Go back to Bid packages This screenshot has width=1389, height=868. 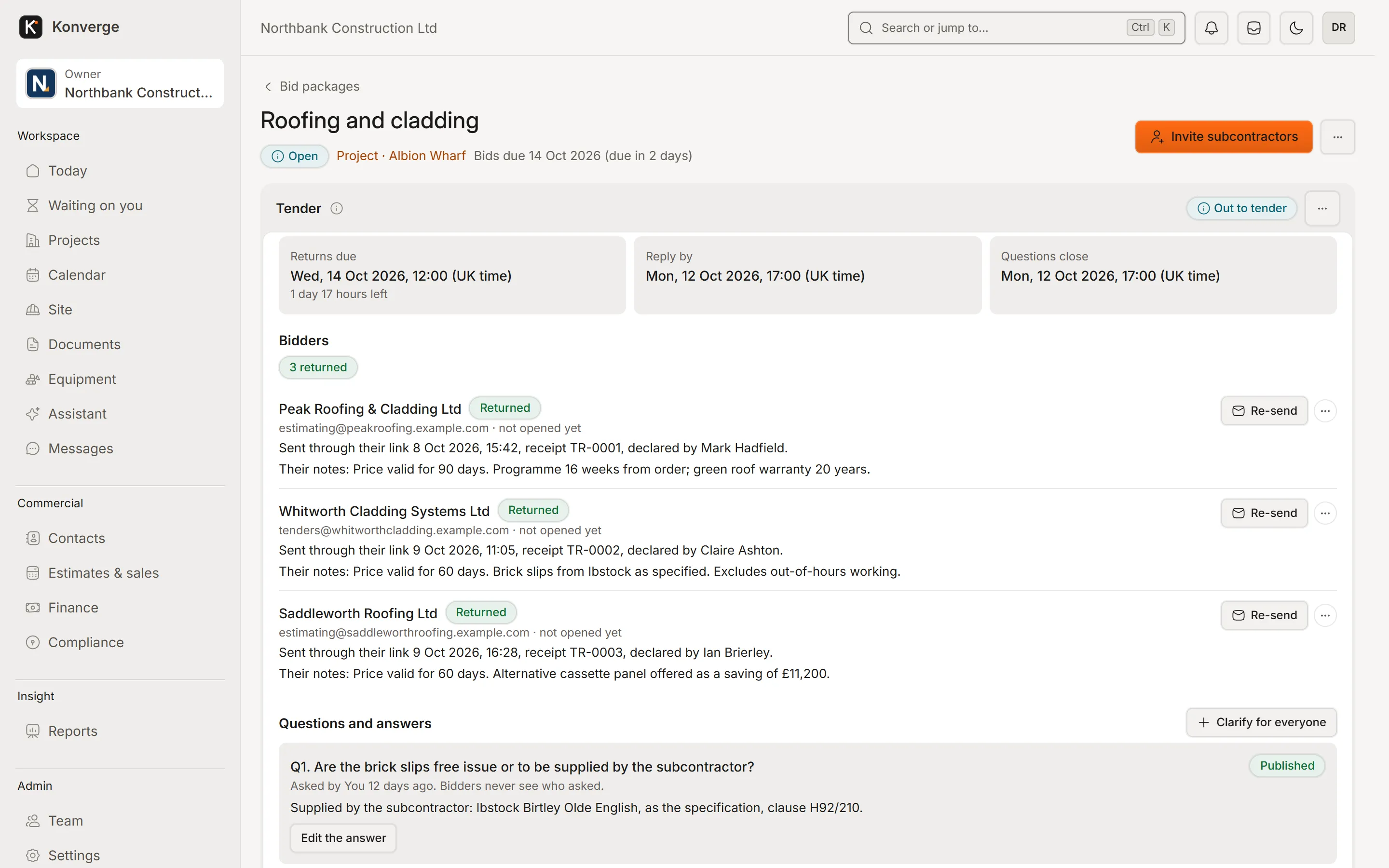(312, 86)
